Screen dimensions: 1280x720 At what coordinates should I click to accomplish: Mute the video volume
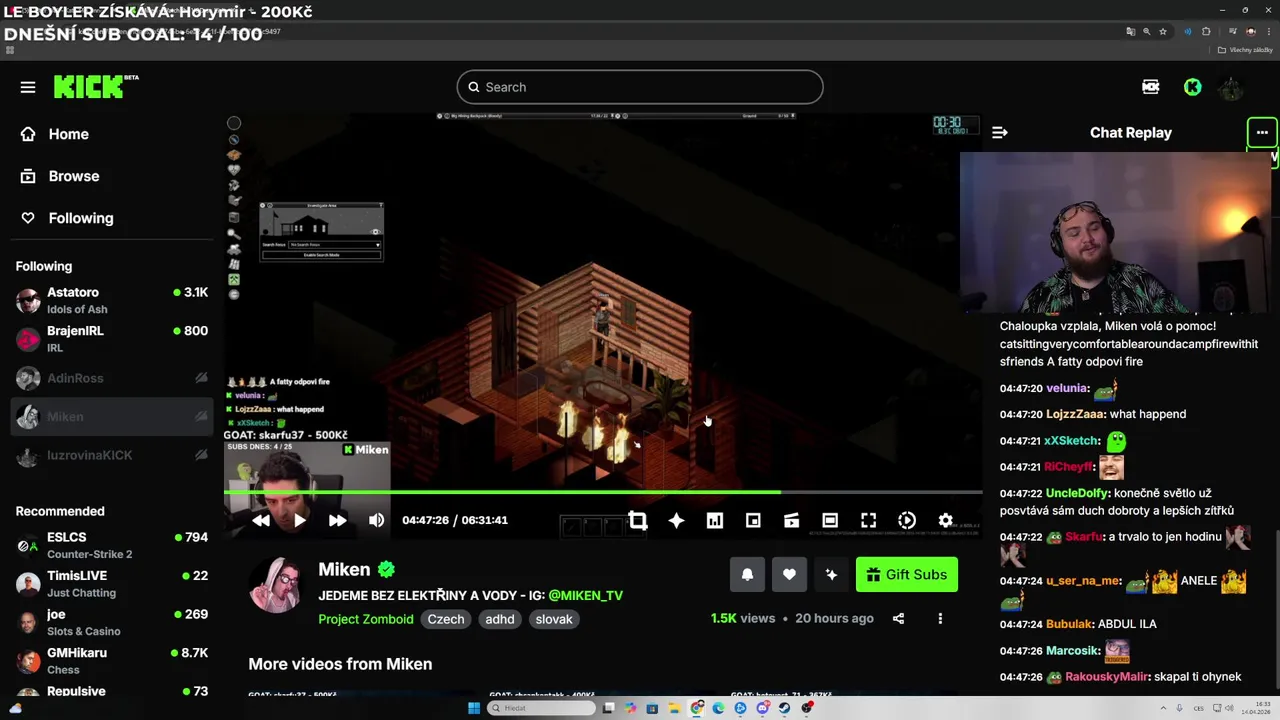tap(376, 520)
